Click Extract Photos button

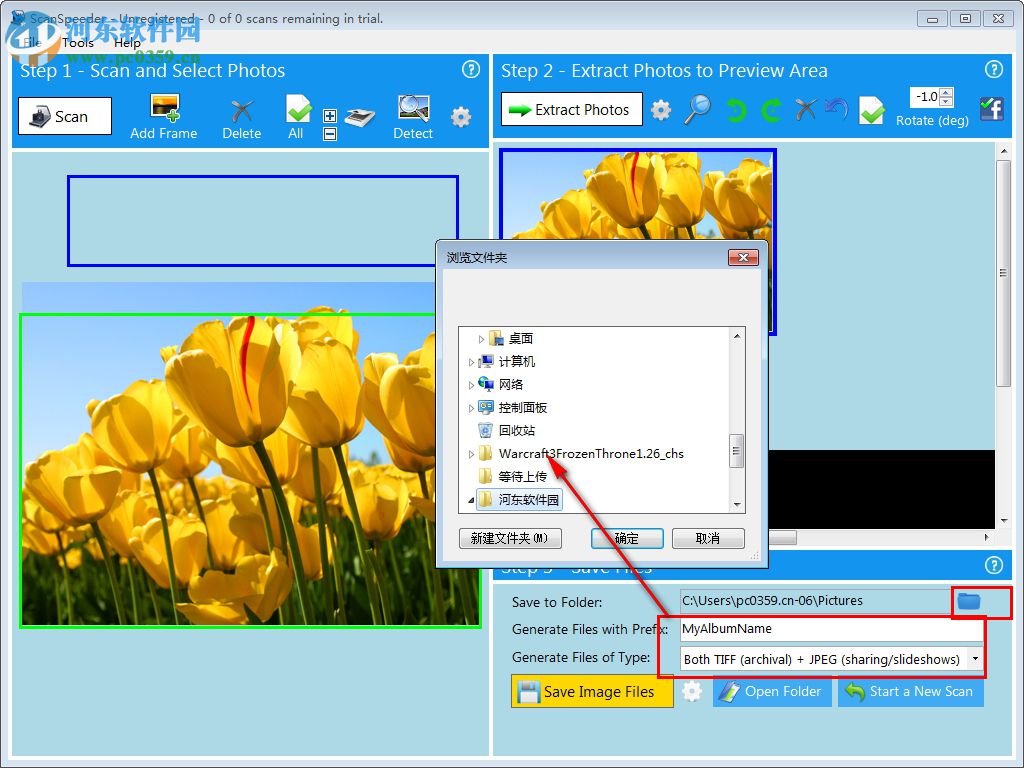571,109
